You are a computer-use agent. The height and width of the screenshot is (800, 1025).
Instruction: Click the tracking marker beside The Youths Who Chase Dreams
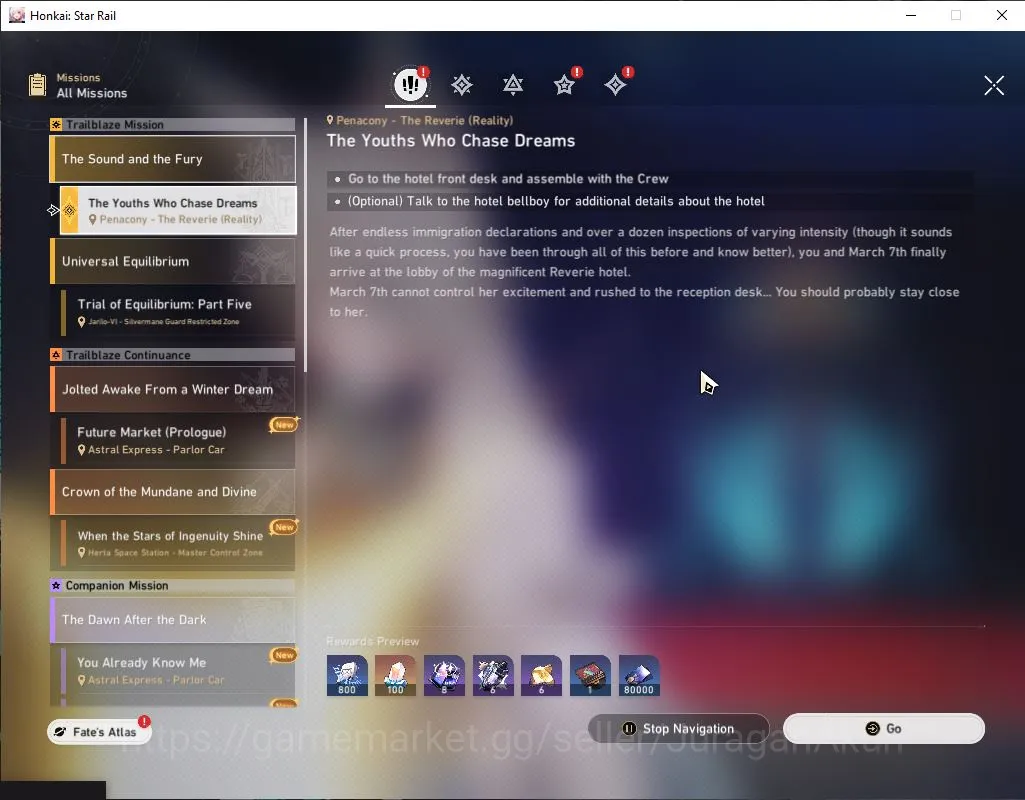pyautogui.click(x=54, y=210)
